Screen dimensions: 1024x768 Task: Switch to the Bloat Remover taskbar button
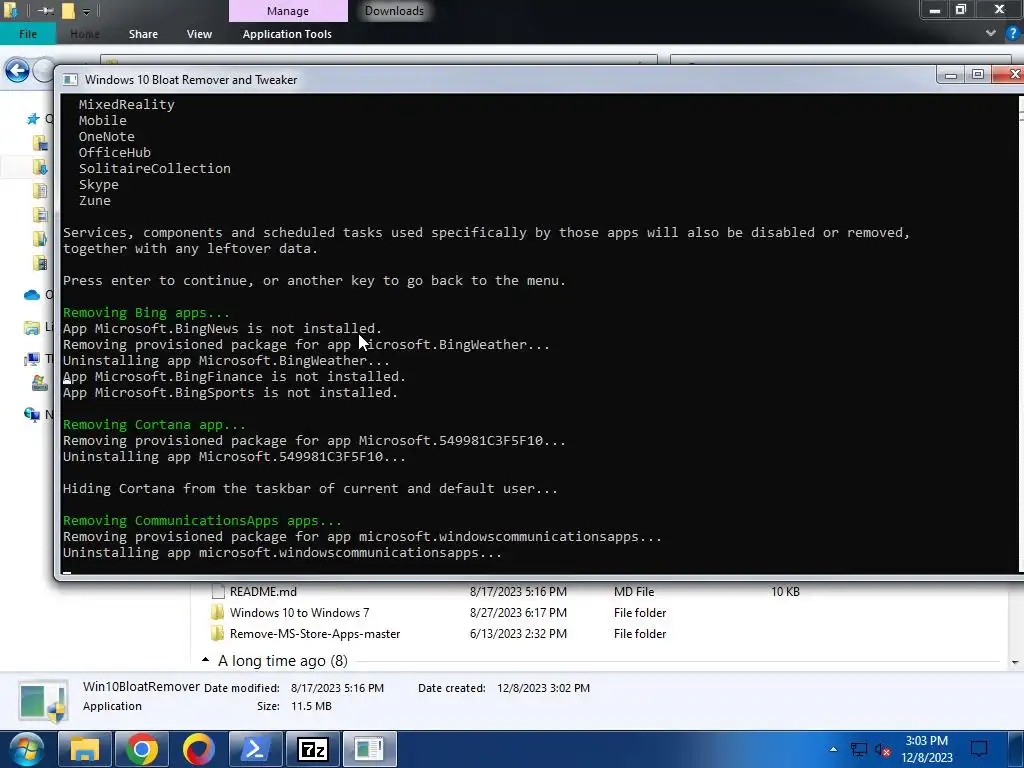370,749
